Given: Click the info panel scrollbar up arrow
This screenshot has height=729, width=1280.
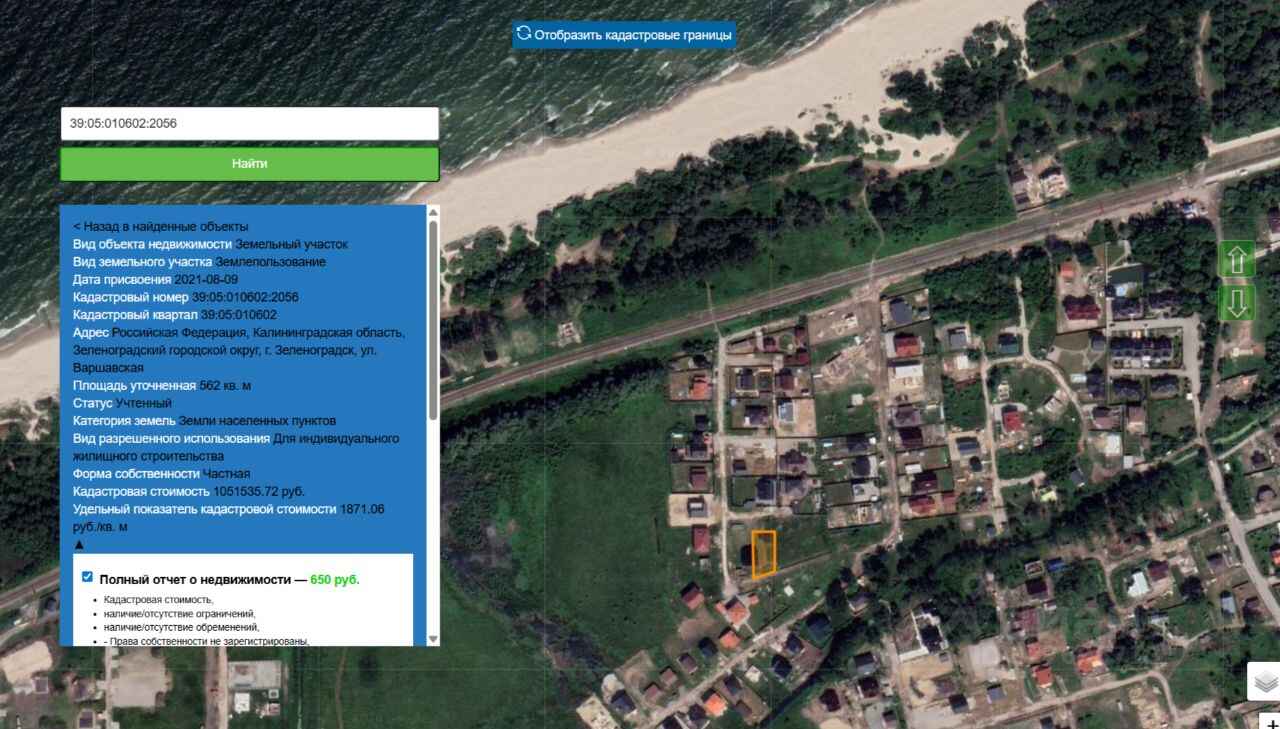Looking at the screenshot, I should [x=433, y=212].
